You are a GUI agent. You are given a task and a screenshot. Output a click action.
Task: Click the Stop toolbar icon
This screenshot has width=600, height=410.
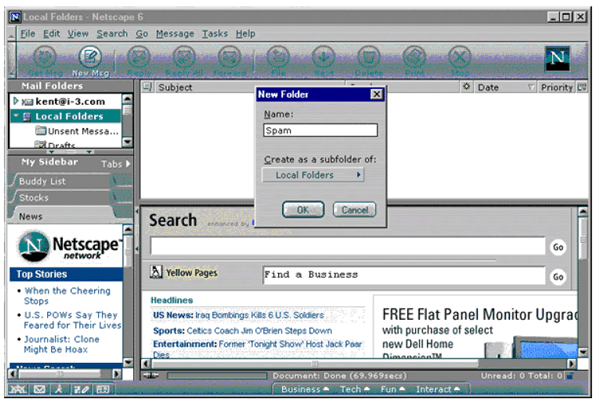pos(460,57)
